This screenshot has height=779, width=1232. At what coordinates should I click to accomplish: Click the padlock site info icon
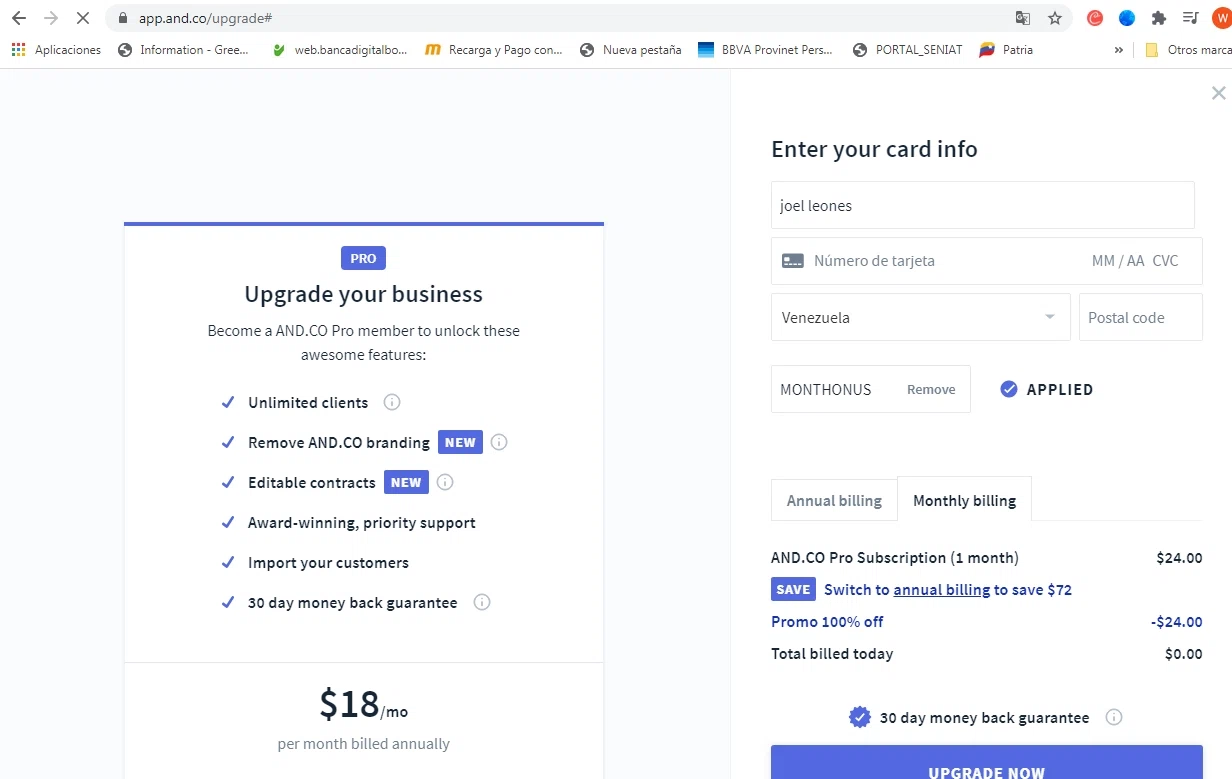coord(123,18)
